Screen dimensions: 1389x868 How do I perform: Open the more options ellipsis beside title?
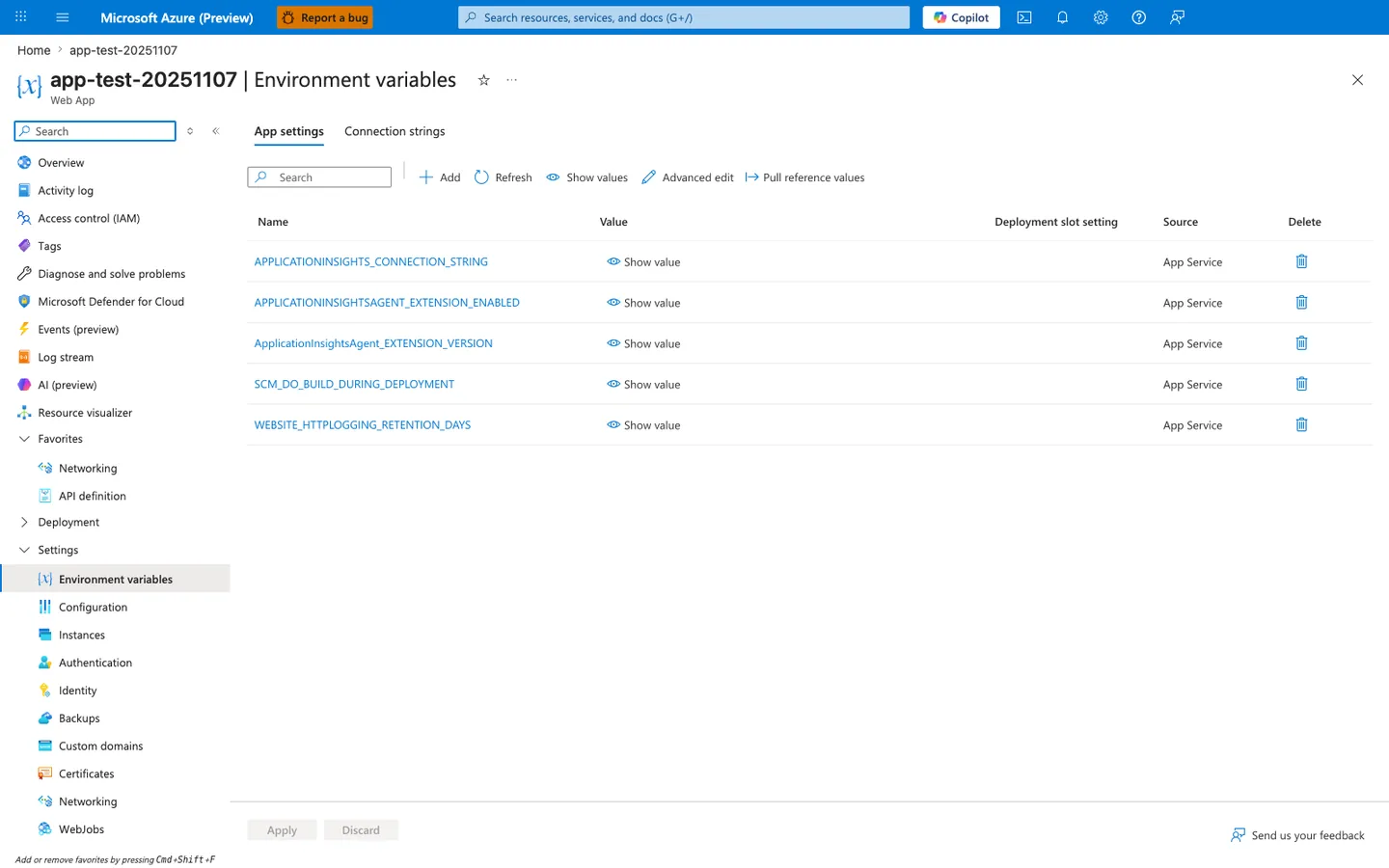coord(511,80)
